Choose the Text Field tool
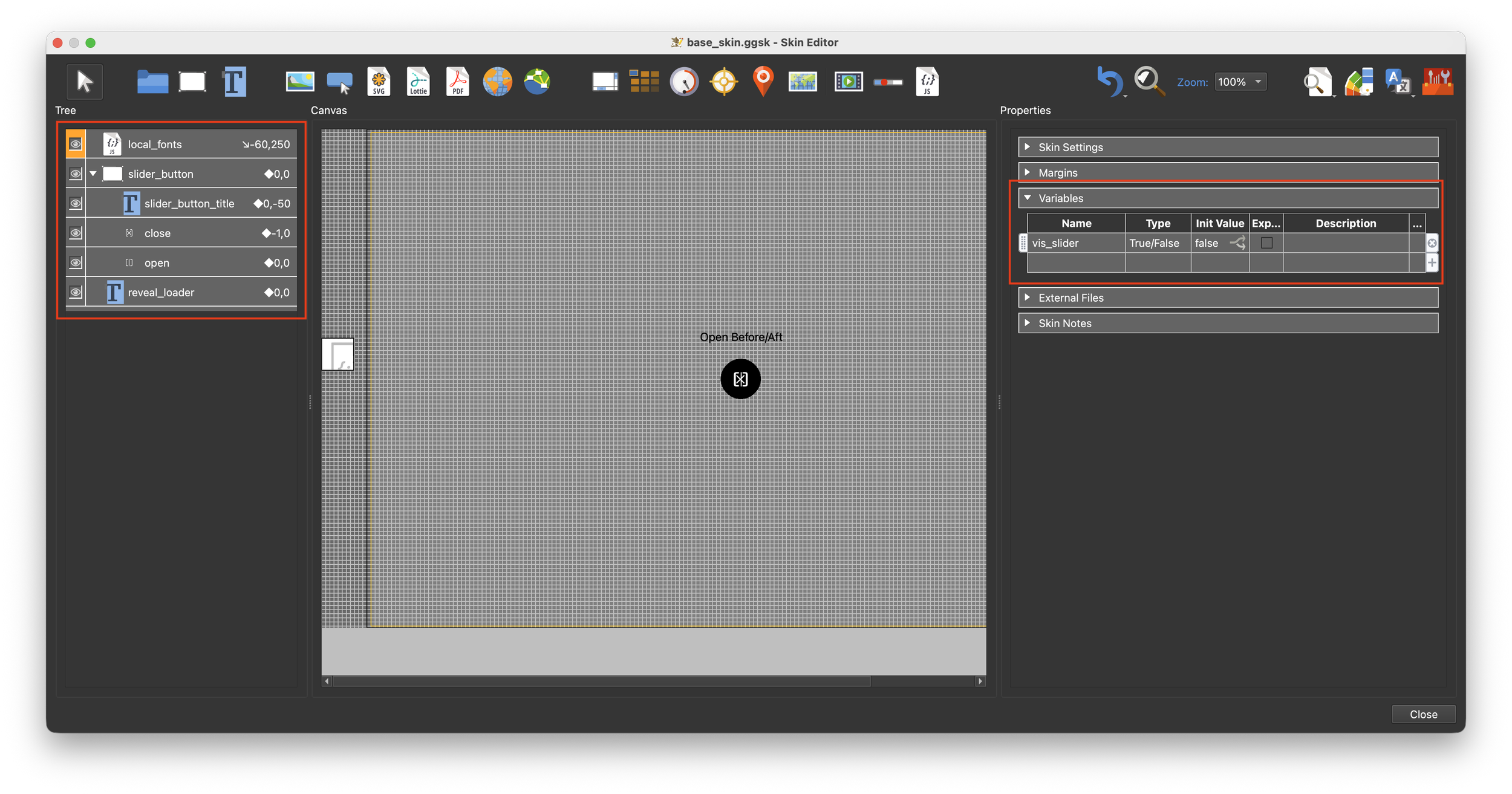The image size is (1512, 794). [235, 82]
